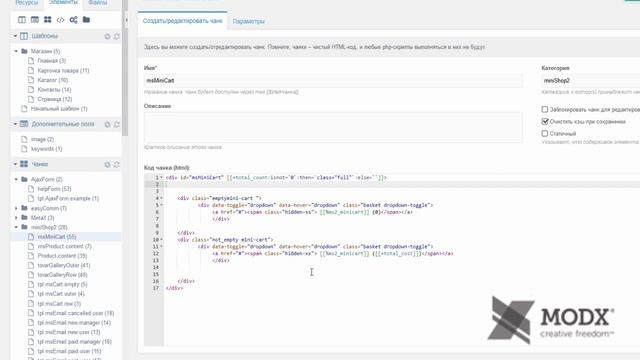Open the tovarGalleryRow (40) chunk
The width and height of the screenshot is (640, 360).
click(x=62, y=275)
